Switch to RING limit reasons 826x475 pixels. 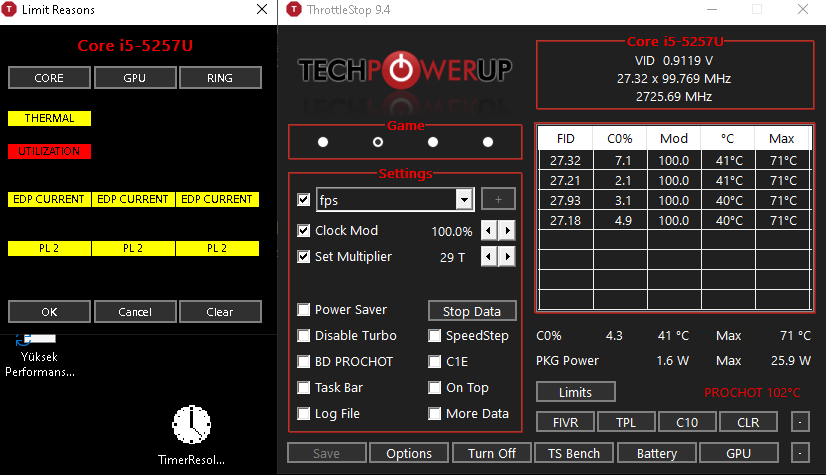(220, 78)
